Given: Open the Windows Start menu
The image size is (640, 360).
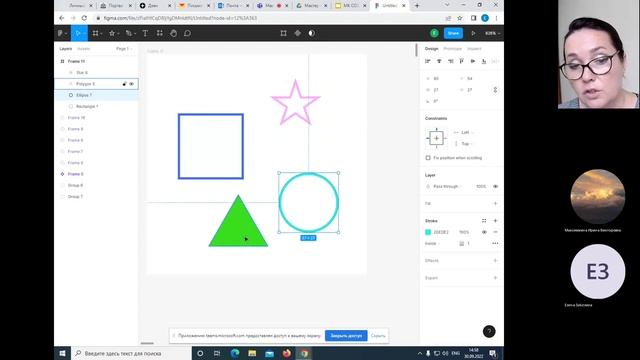Looking at the screenshot, I should 62,353.
